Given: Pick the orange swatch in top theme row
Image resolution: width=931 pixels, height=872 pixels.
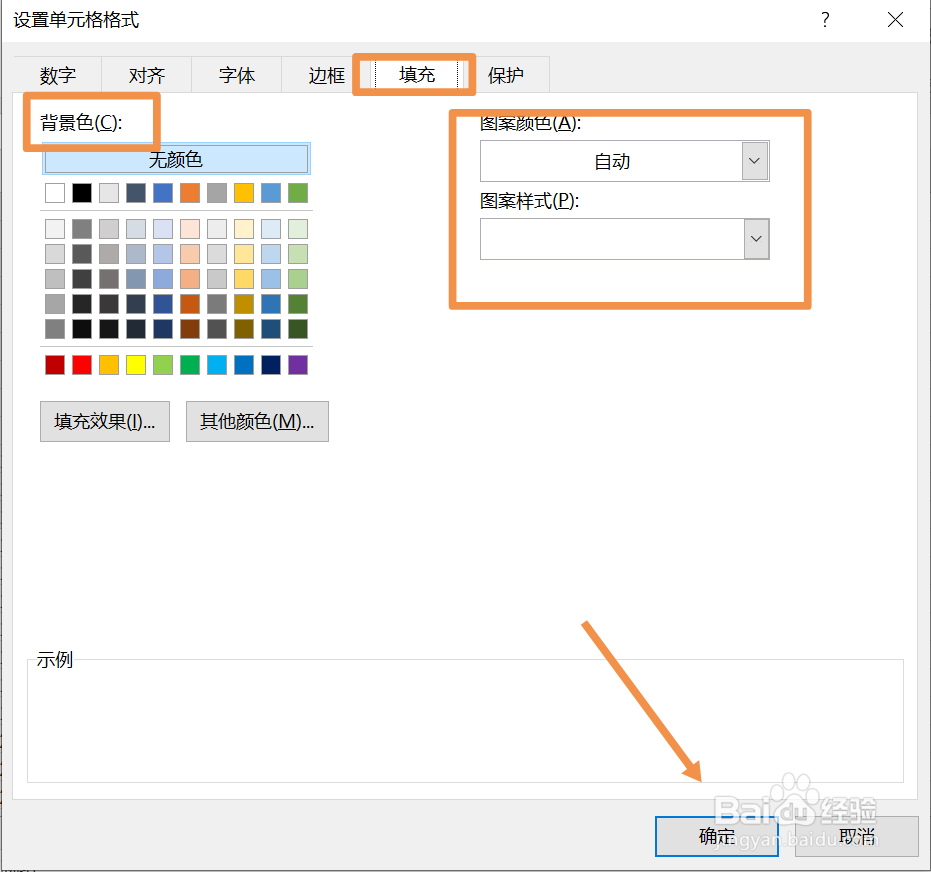Looking at the screenshot, I should 190,193.
